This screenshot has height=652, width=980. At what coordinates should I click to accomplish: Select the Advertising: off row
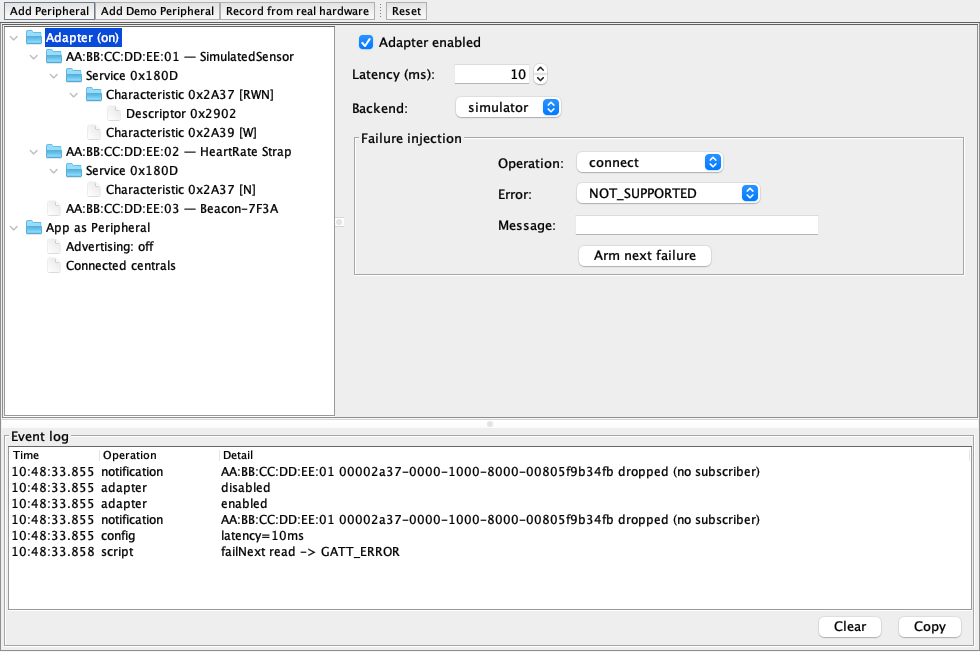(109, 247)
